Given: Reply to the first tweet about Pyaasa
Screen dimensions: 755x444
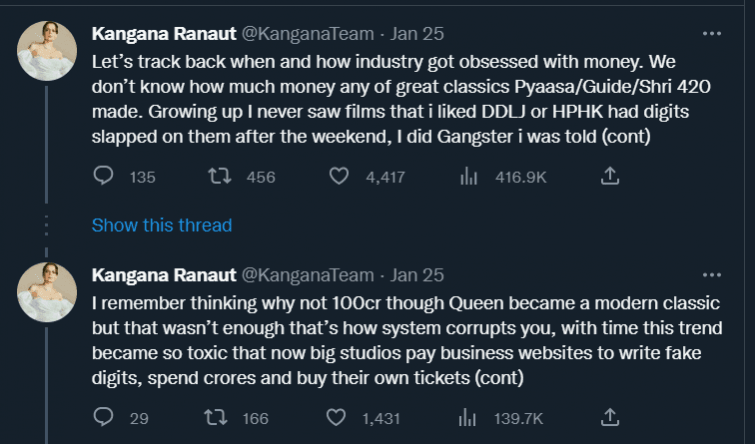Looking at the screenshot, I should 105,177.
